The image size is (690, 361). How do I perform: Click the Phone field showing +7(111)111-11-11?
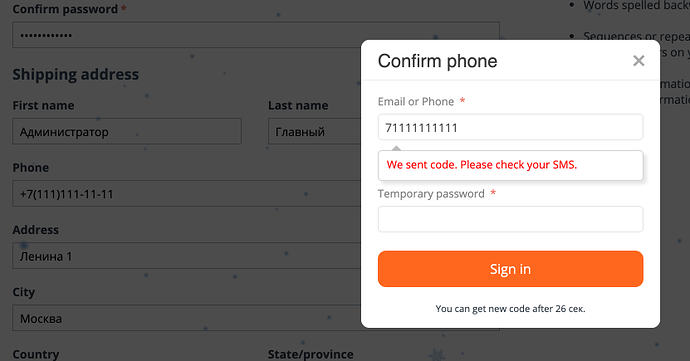coord(187,194)
